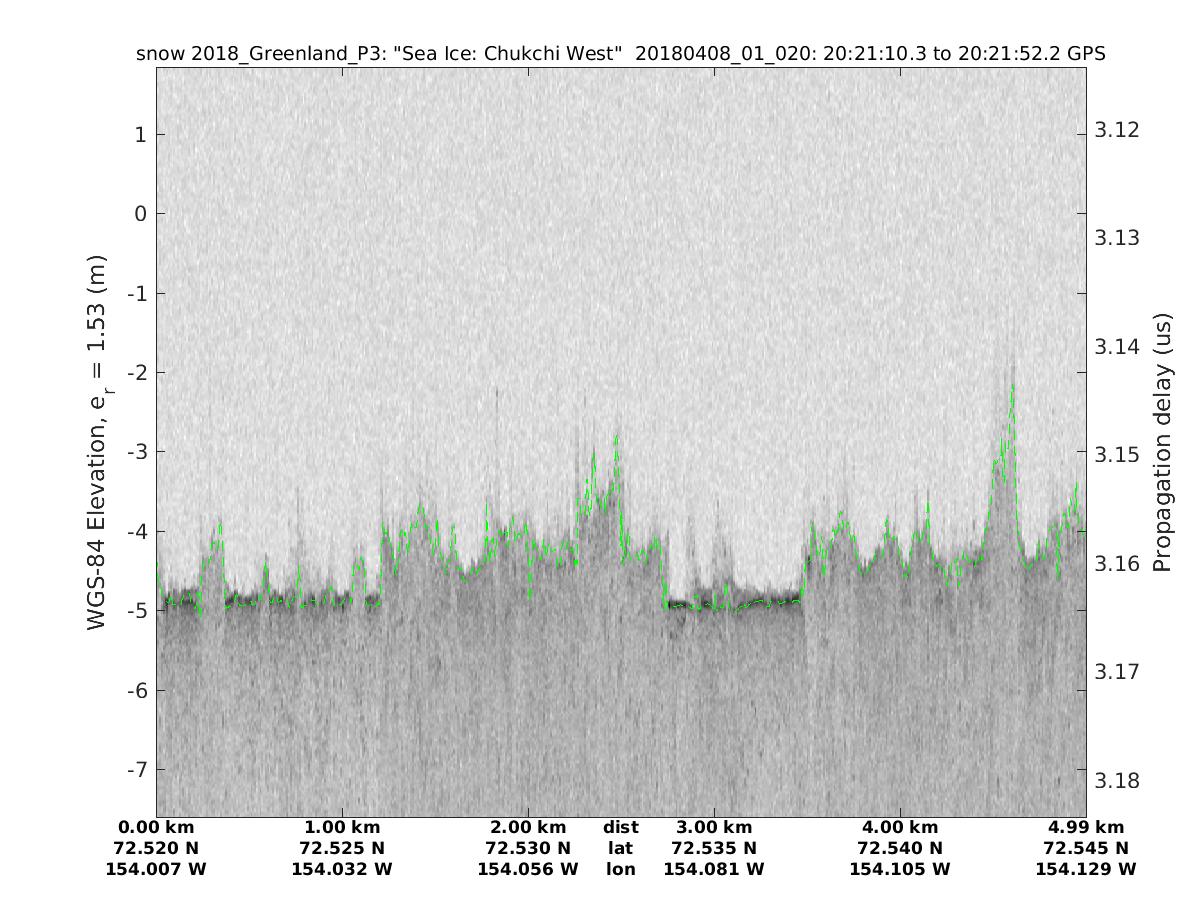The height and width of the screenshot is (900, 1200).
Task: Click the tallest green peak near 4.6 km
Action: click(1012, 386)
